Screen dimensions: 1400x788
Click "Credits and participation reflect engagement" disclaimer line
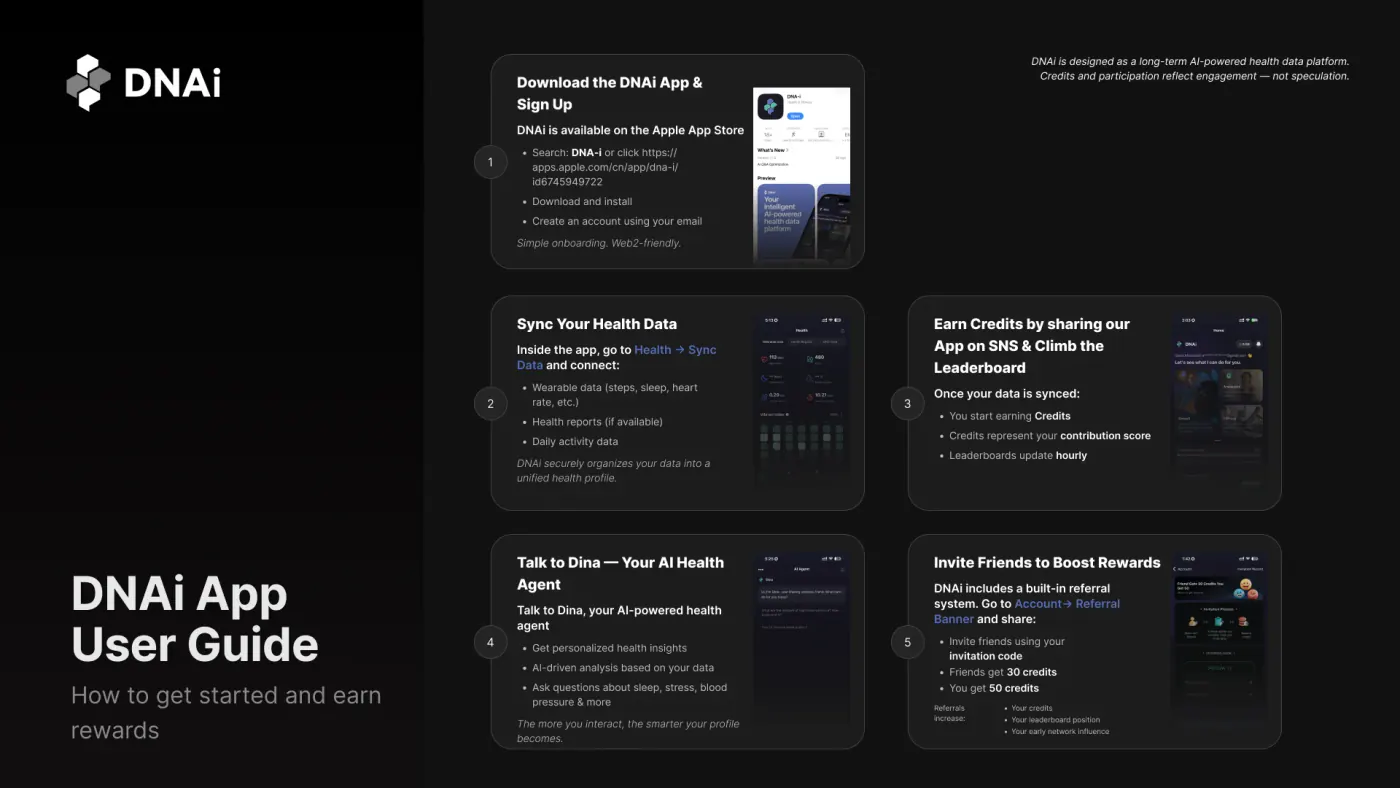tap(1195, 76)
